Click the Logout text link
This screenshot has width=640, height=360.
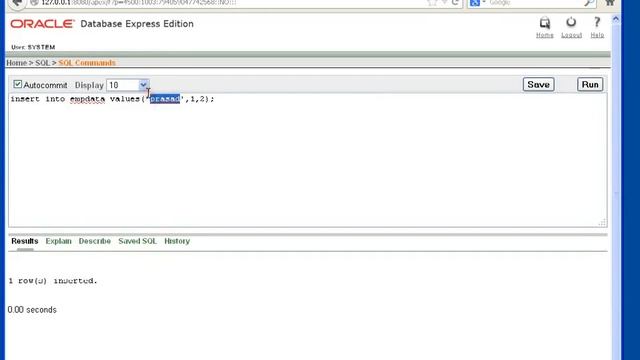click(571, 35)
